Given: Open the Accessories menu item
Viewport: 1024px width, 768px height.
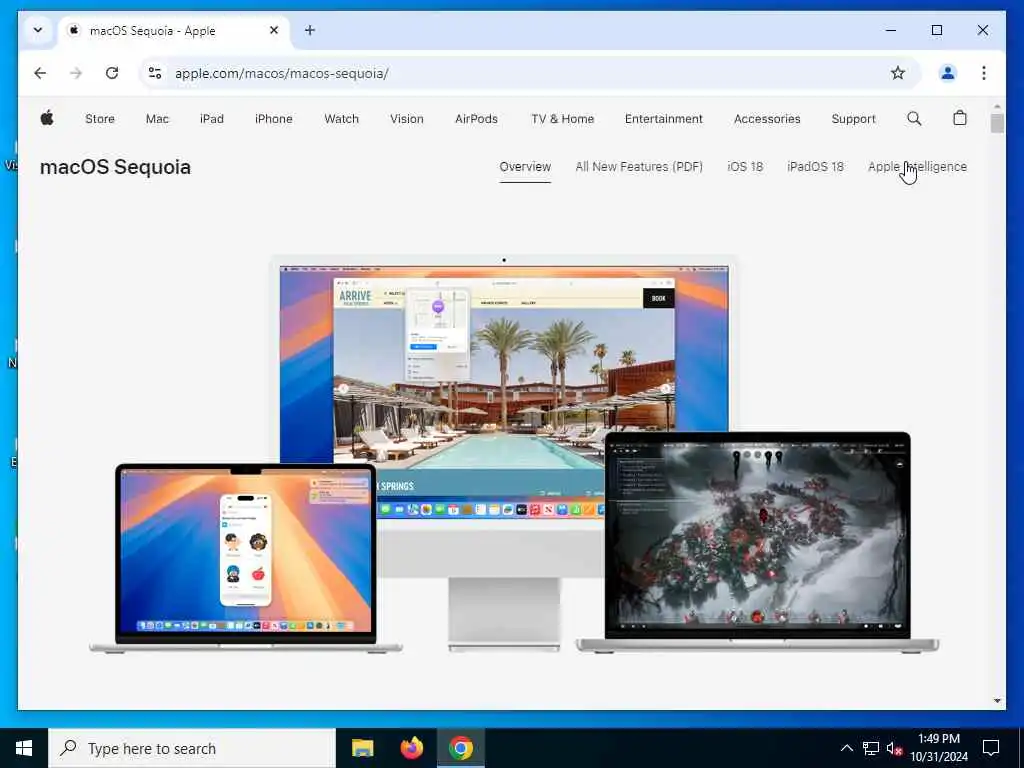Looking at the screenshot, I should pyautogui.click(x=767, y=119).
